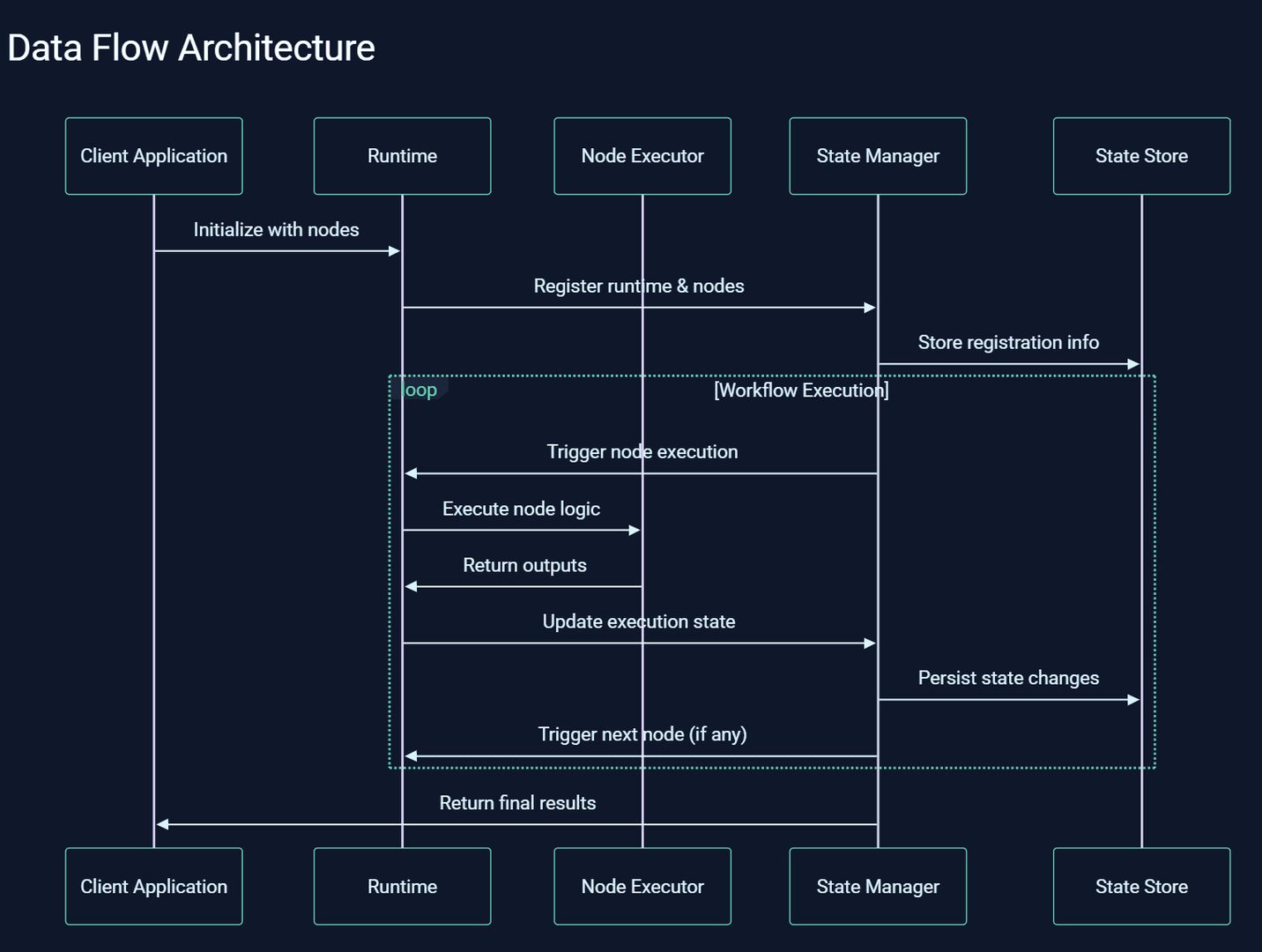1262x952 pixels.
Task: Select the 'Persist state changes' message
Action: [1008, 678]
